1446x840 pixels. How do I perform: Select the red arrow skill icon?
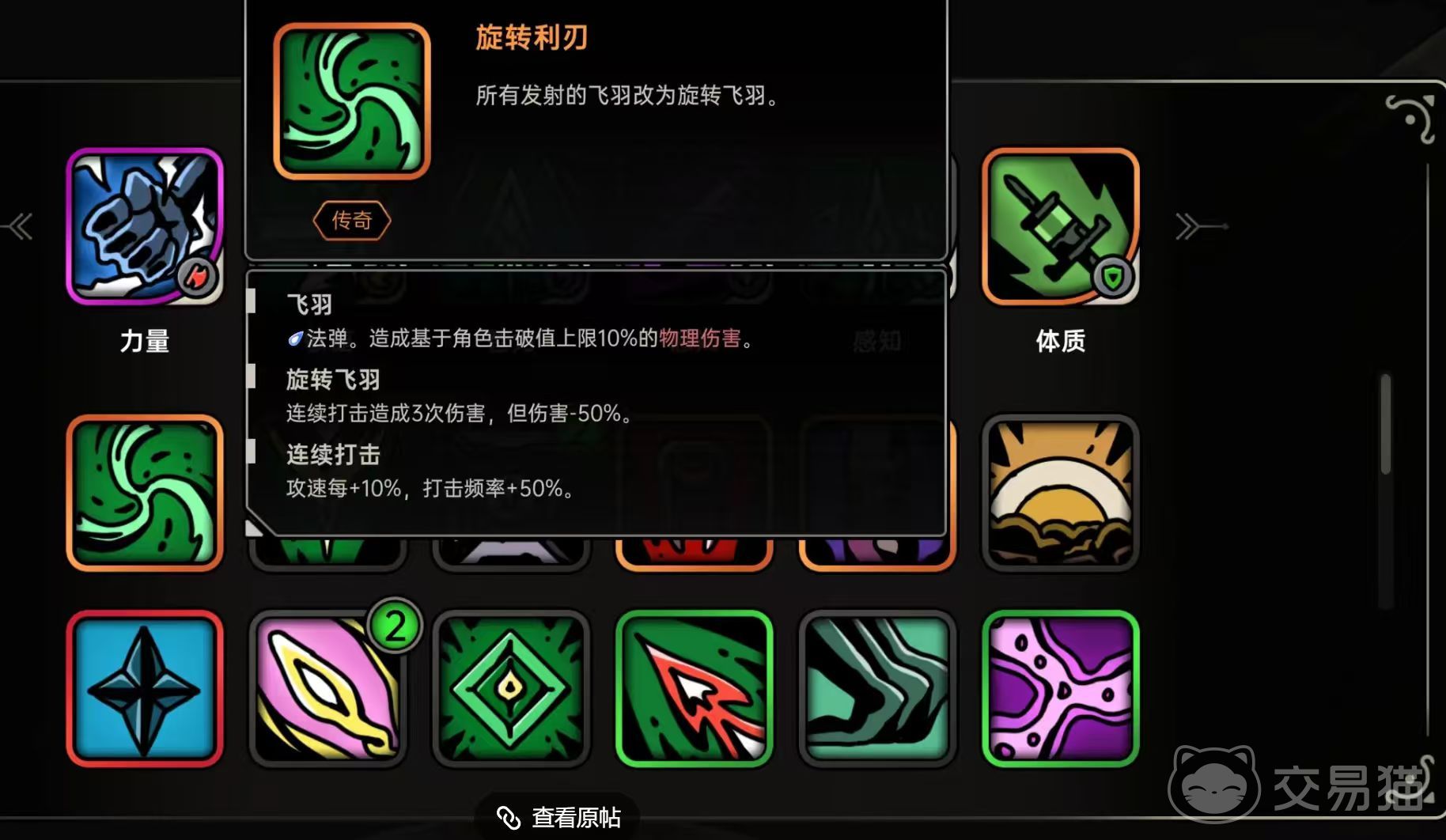click(694, 688)
